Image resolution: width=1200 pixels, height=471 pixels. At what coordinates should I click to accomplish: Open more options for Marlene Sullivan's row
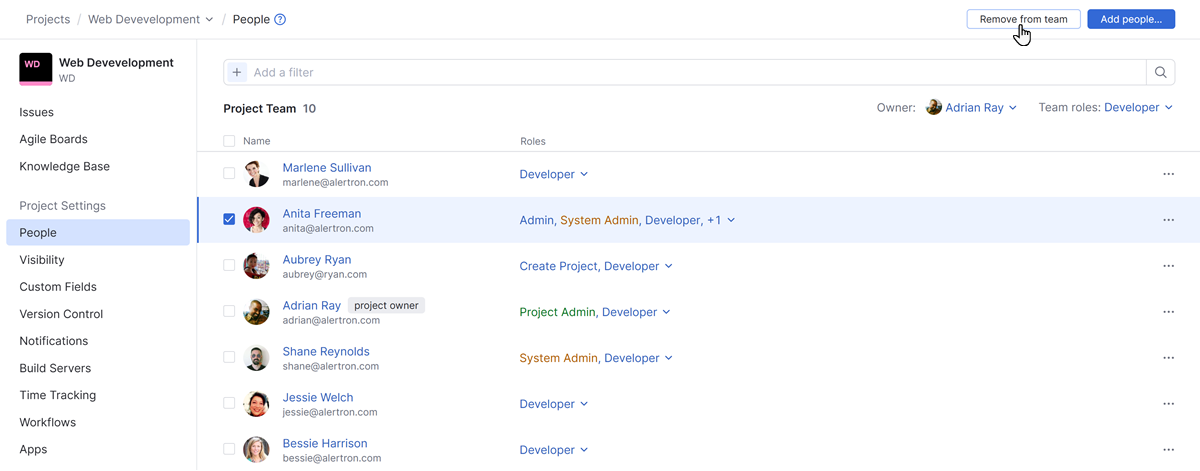pos(1168,174)
